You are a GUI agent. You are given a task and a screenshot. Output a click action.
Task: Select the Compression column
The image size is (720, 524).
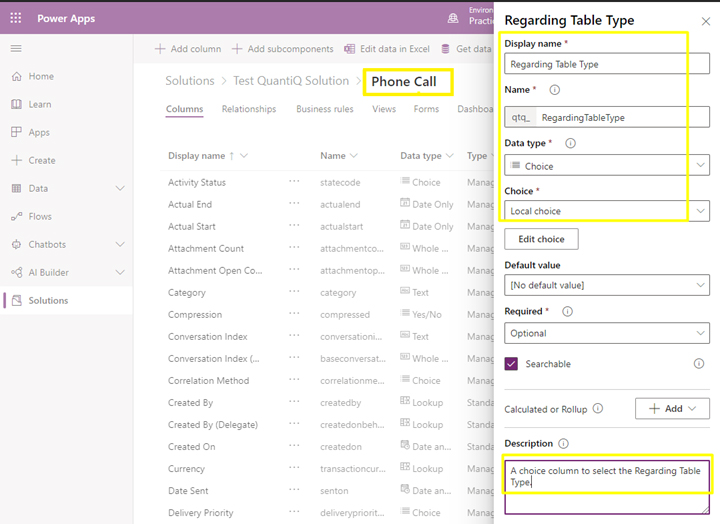(195, 315)
